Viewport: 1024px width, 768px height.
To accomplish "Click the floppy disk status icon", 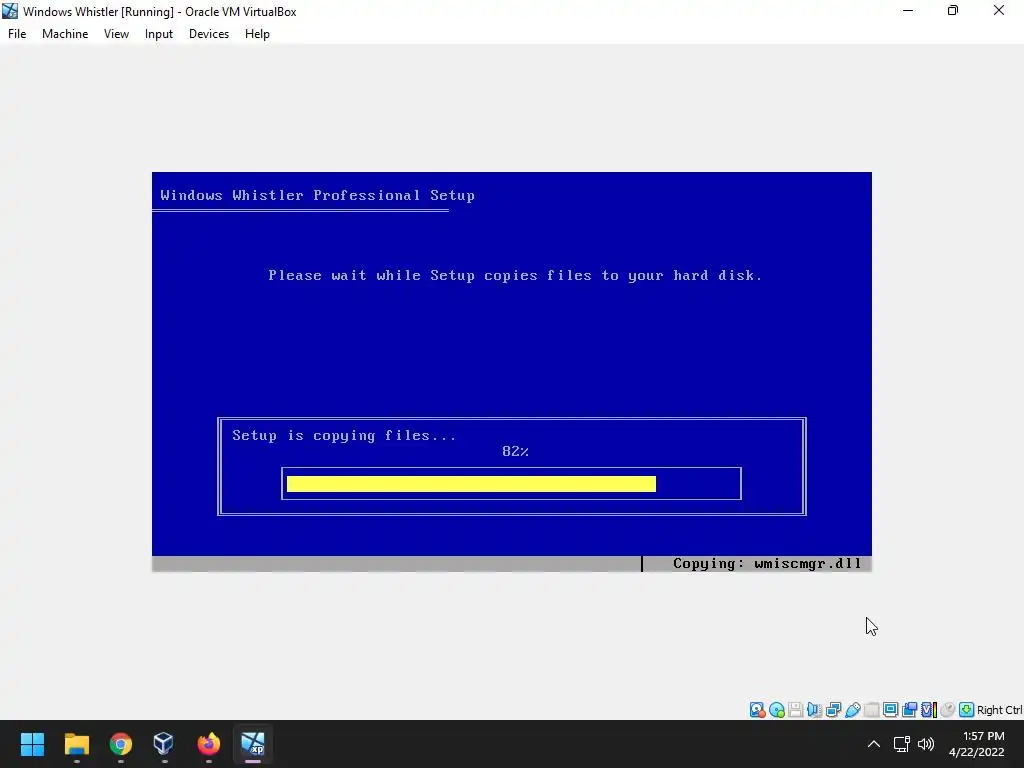I will point(795,710).
